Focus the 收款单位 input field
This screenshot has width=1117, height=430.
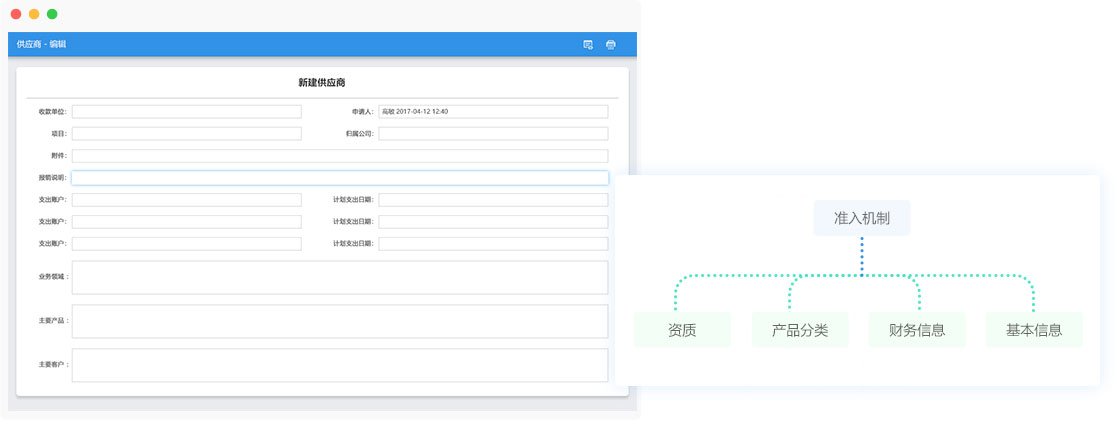click(186, 112)
